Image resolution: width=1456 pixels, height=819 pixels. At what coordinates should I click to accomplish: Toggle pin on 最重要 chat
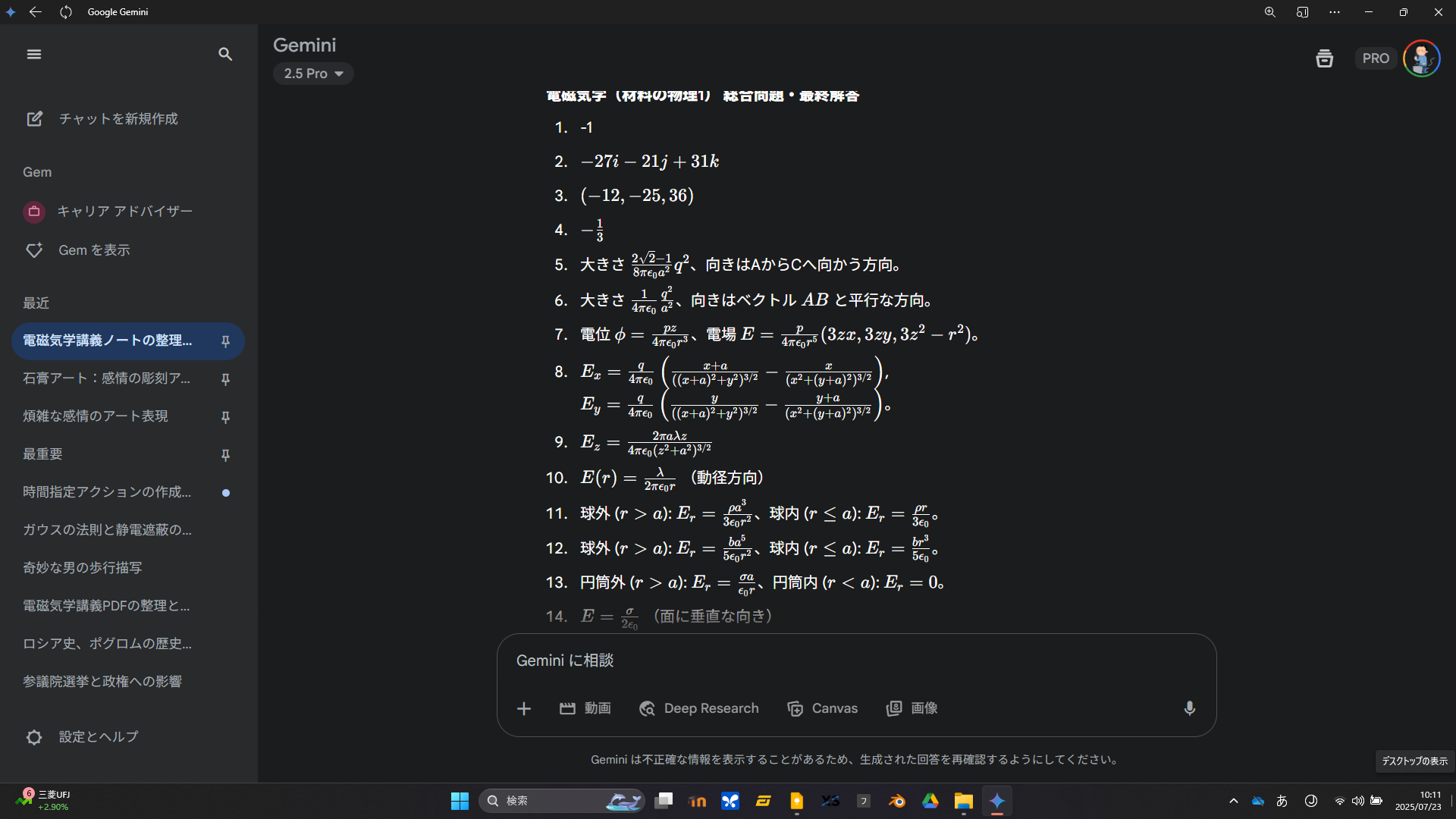(225, 455)
